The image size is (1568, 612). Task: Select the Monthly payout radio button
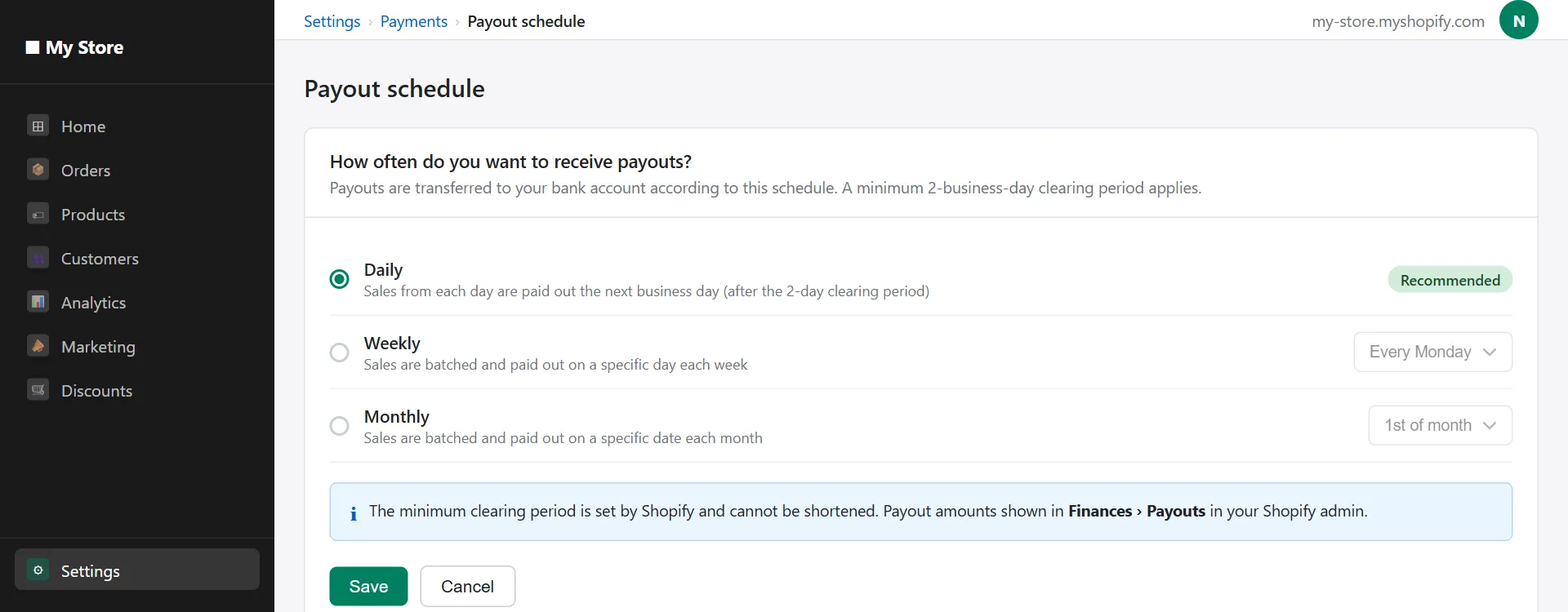[x=339, y=426]
